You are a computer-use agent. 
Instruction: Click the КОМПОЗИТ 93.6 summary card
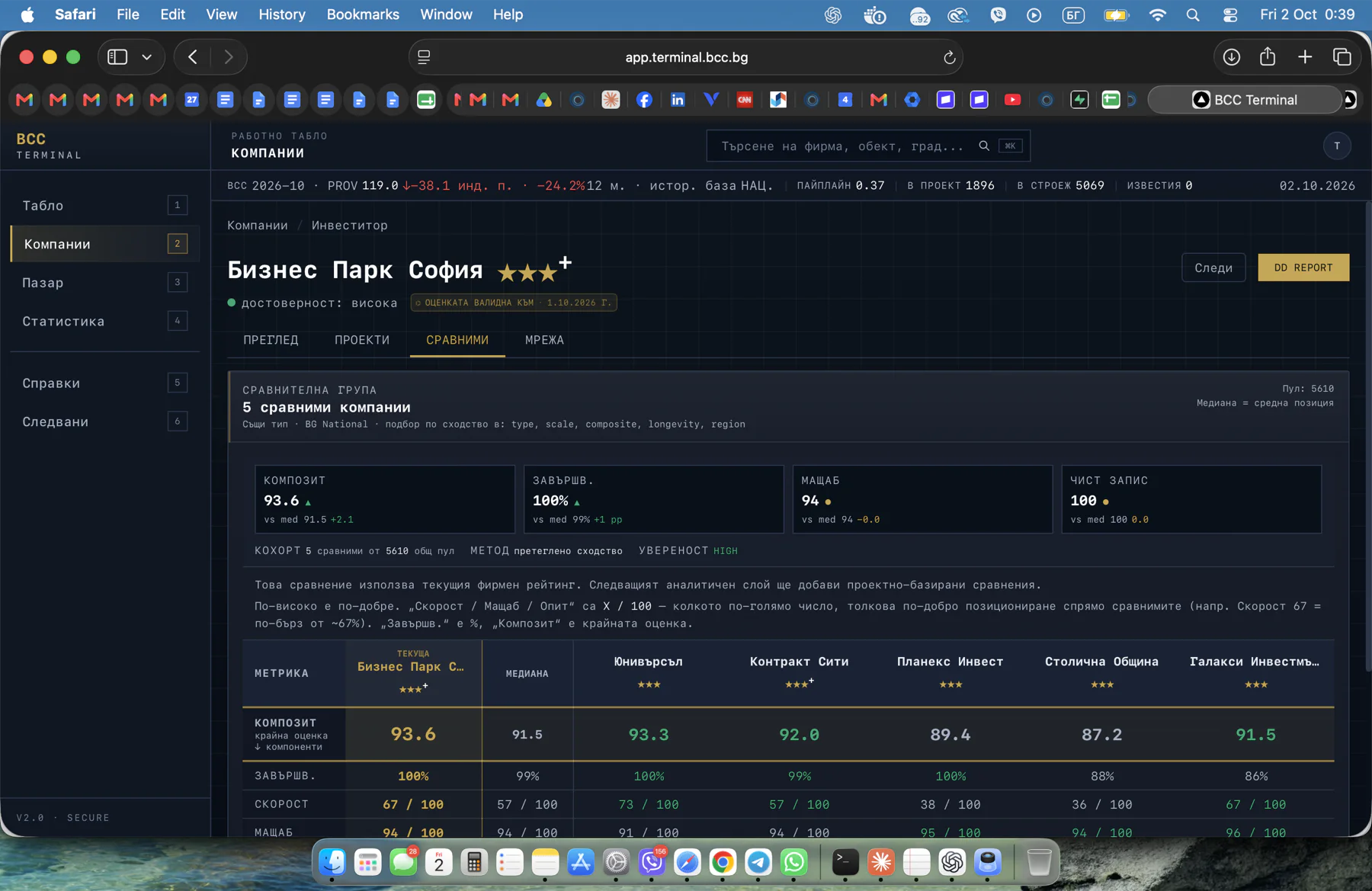[384, 499]
